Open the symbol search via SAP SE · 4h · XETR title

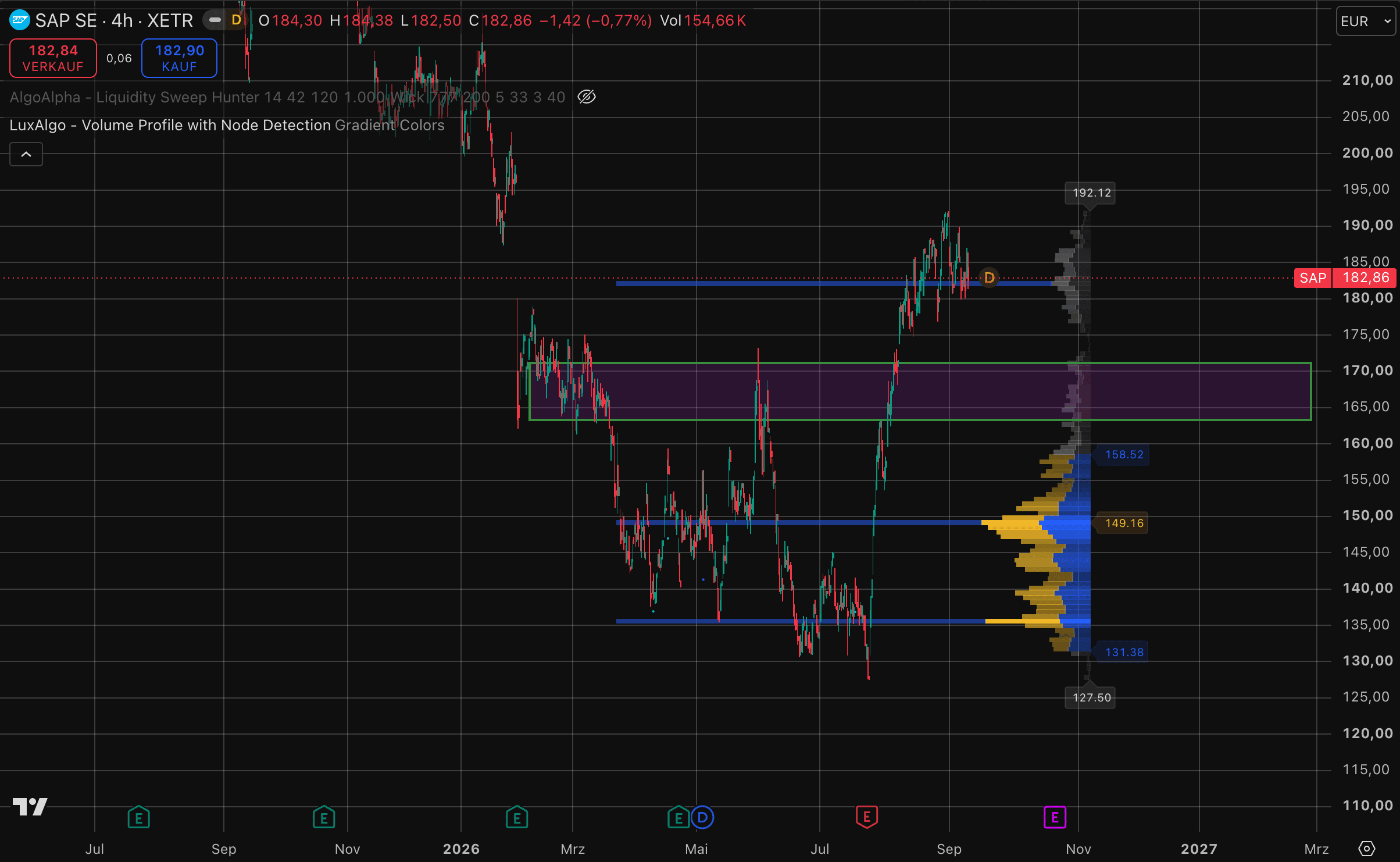114,20
